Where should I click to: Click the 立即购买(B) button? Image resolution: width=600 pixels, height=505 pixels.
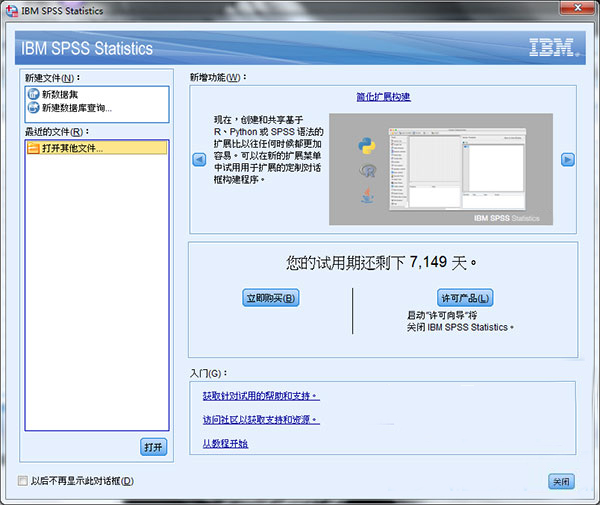pos(271,298)
